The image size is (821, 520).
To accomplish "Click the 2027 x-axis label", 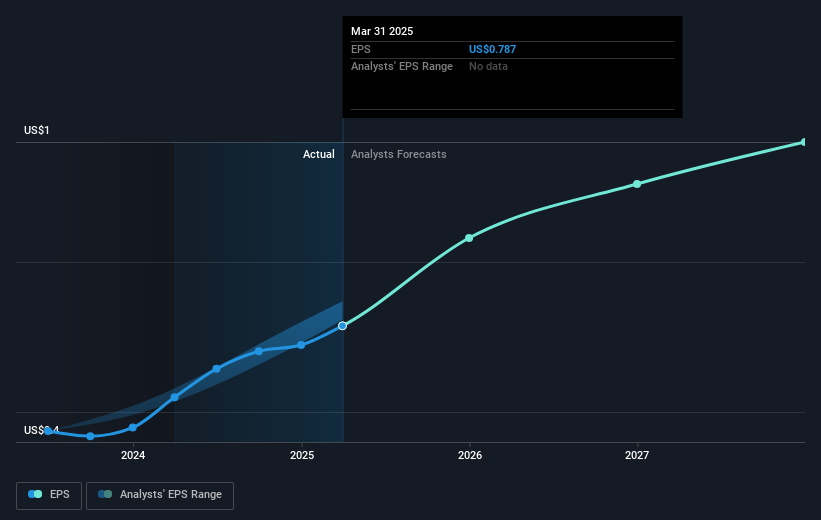I will tap(637, 456).
